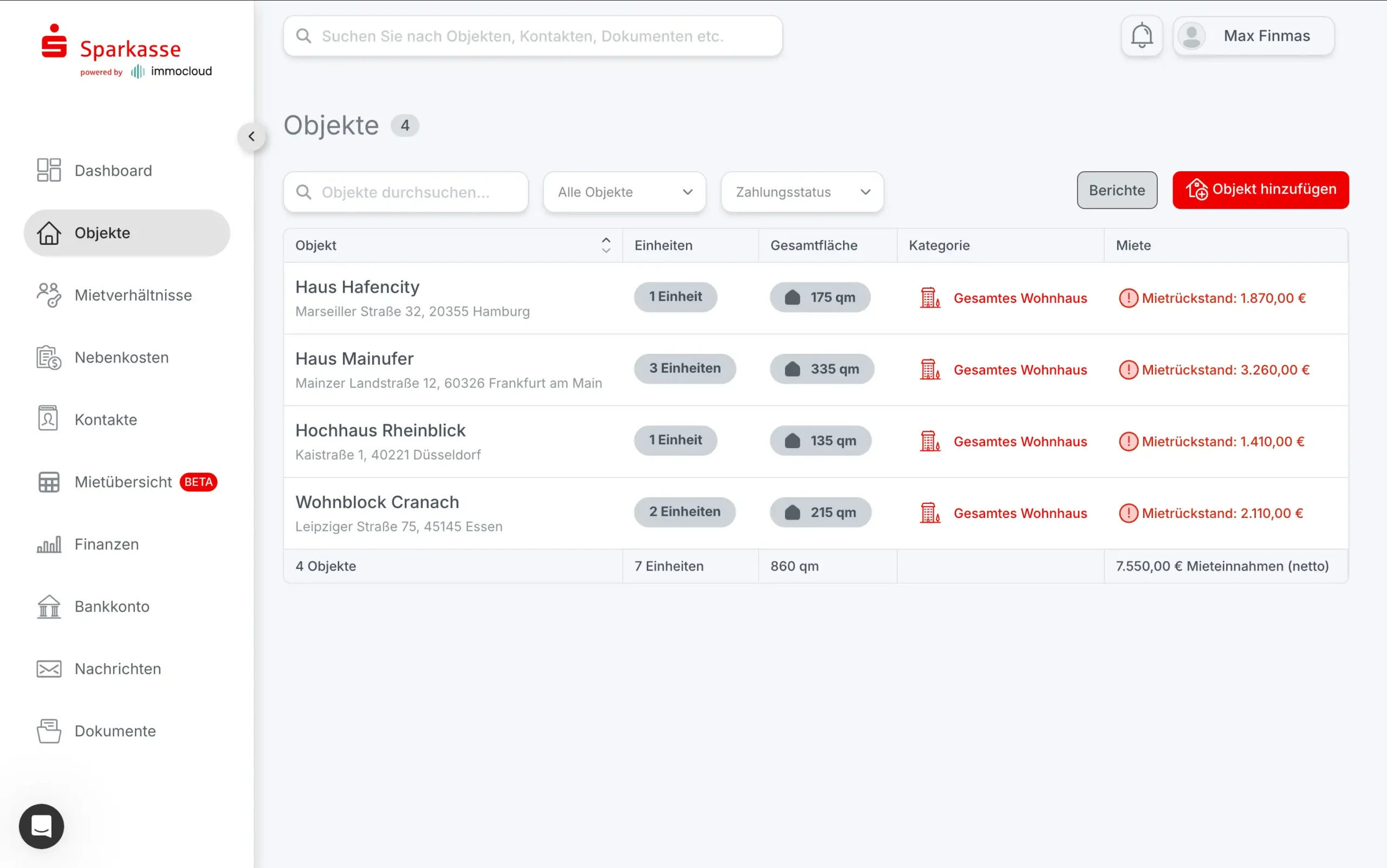Click the Dashboard grid icon in sidebar

pyautogui.click(x=49, y=170)
